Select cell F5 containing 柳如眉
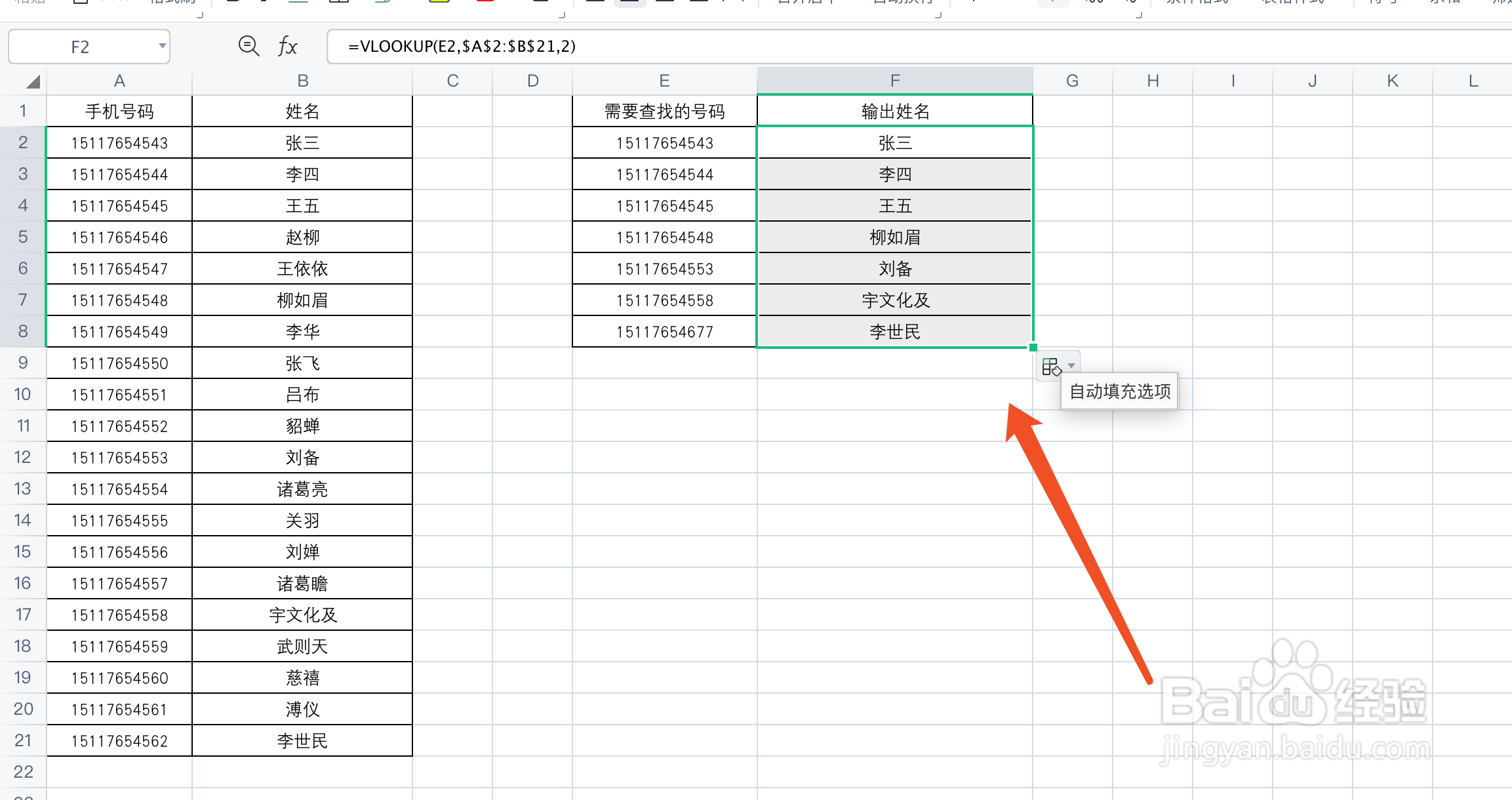1512x800 pixels. coord(895,237)
